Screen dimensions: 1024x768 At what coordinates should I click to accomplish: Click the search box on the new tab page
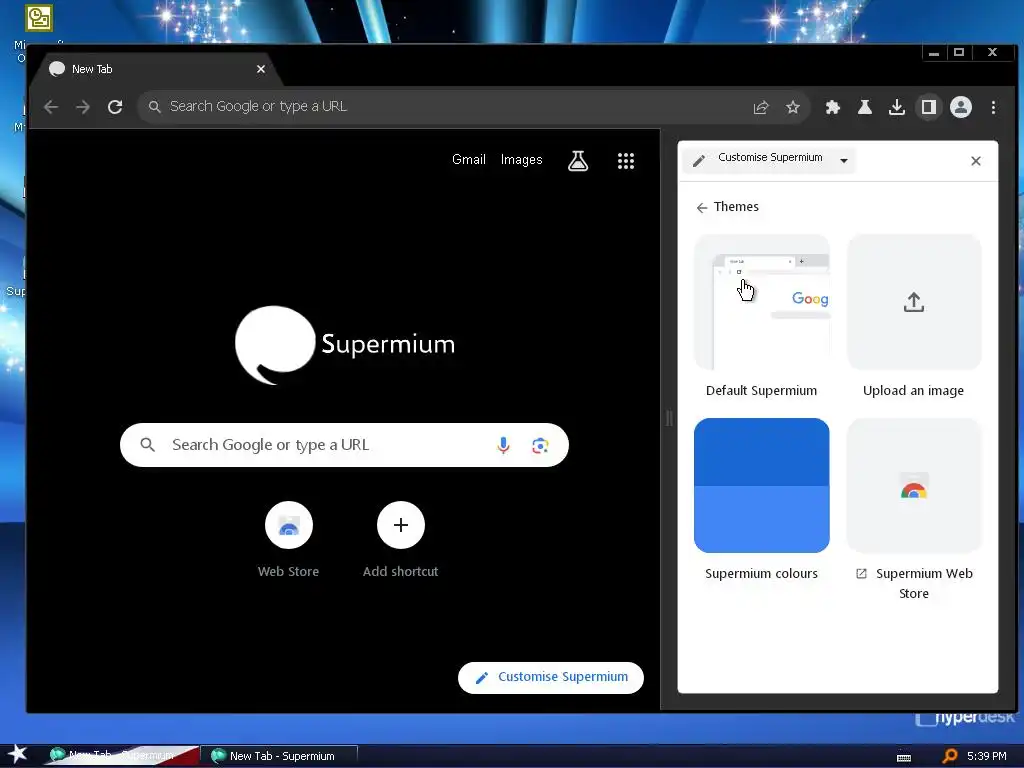pyautogui.click(x=344, y=445)
